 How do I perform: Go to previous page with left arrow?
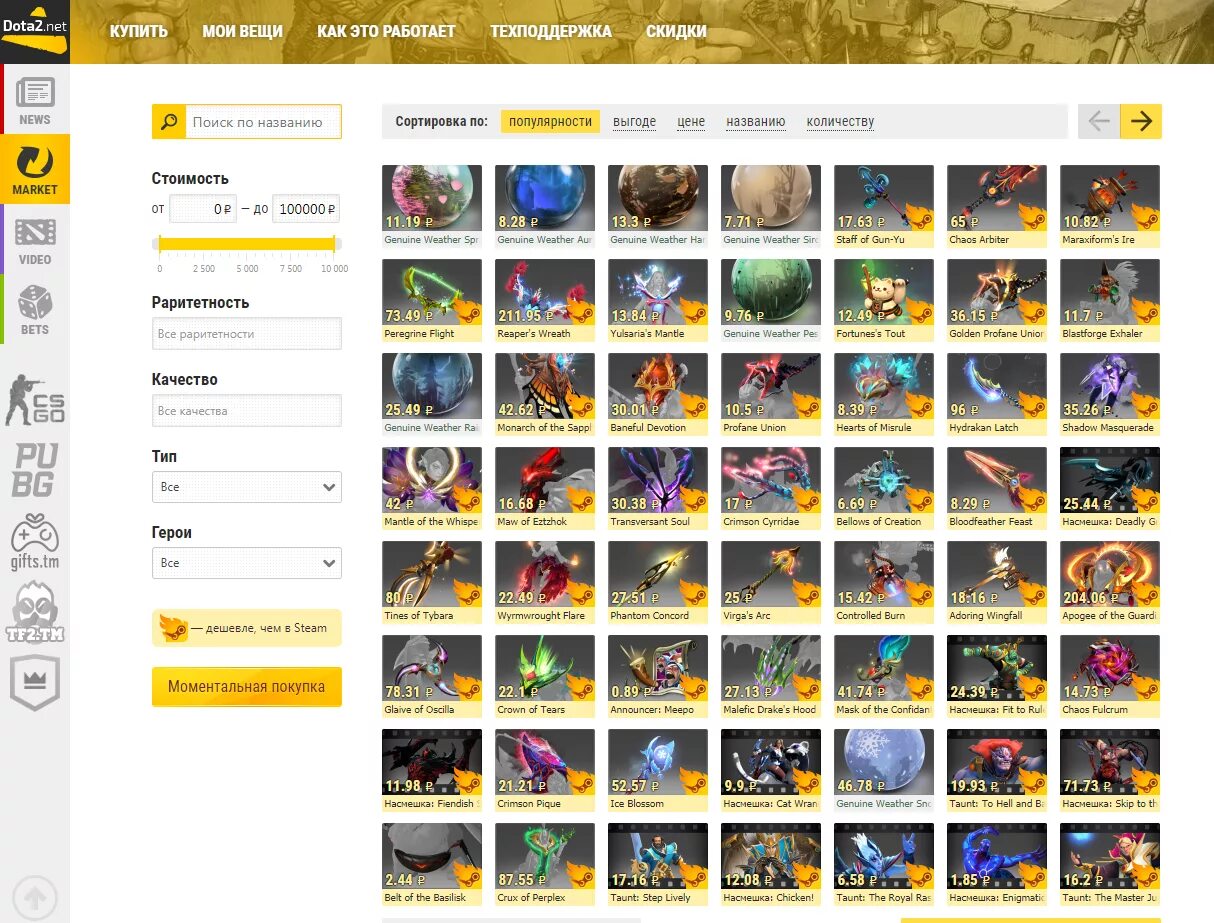(1099, 122)
